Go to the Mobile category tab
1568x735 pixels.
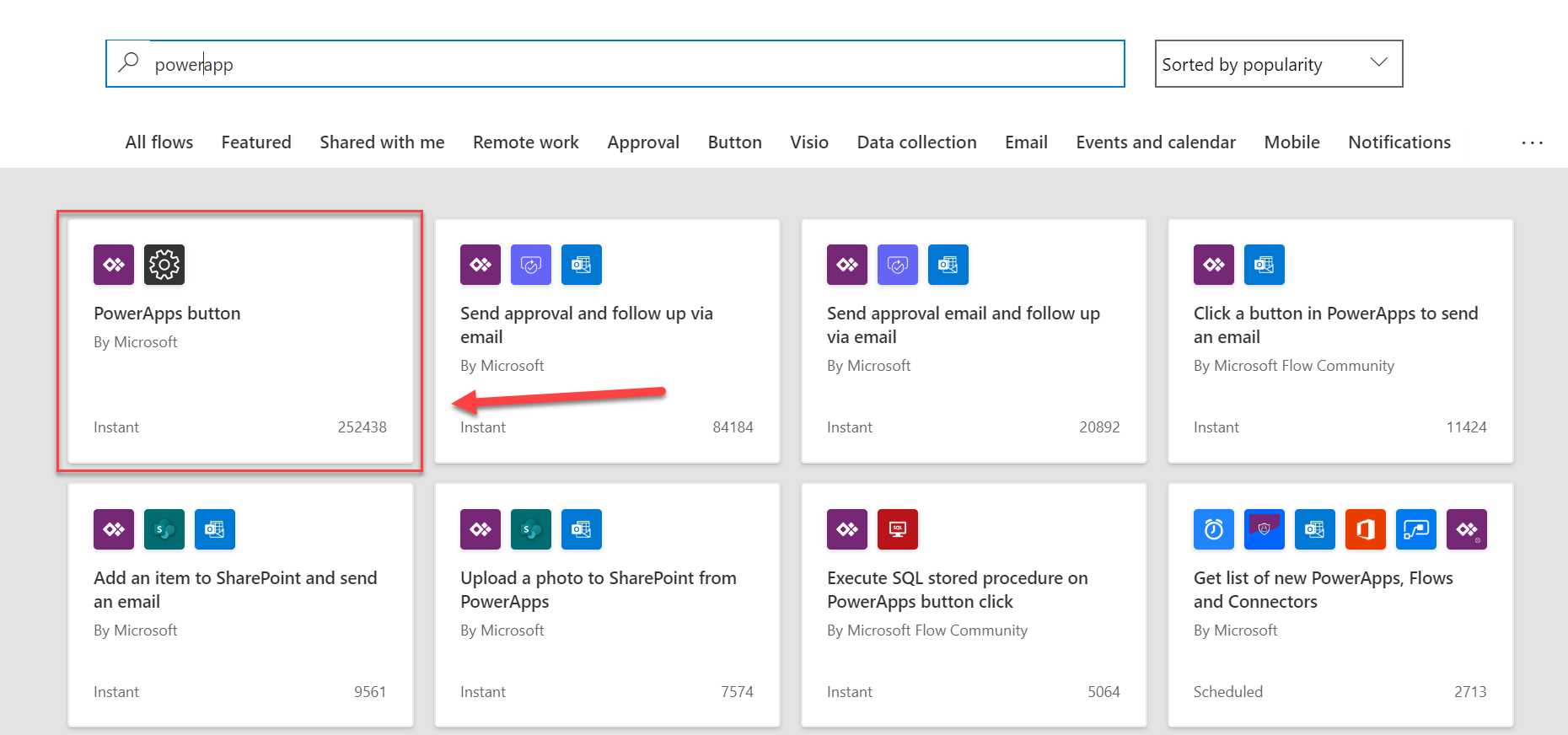[1291, 142]
